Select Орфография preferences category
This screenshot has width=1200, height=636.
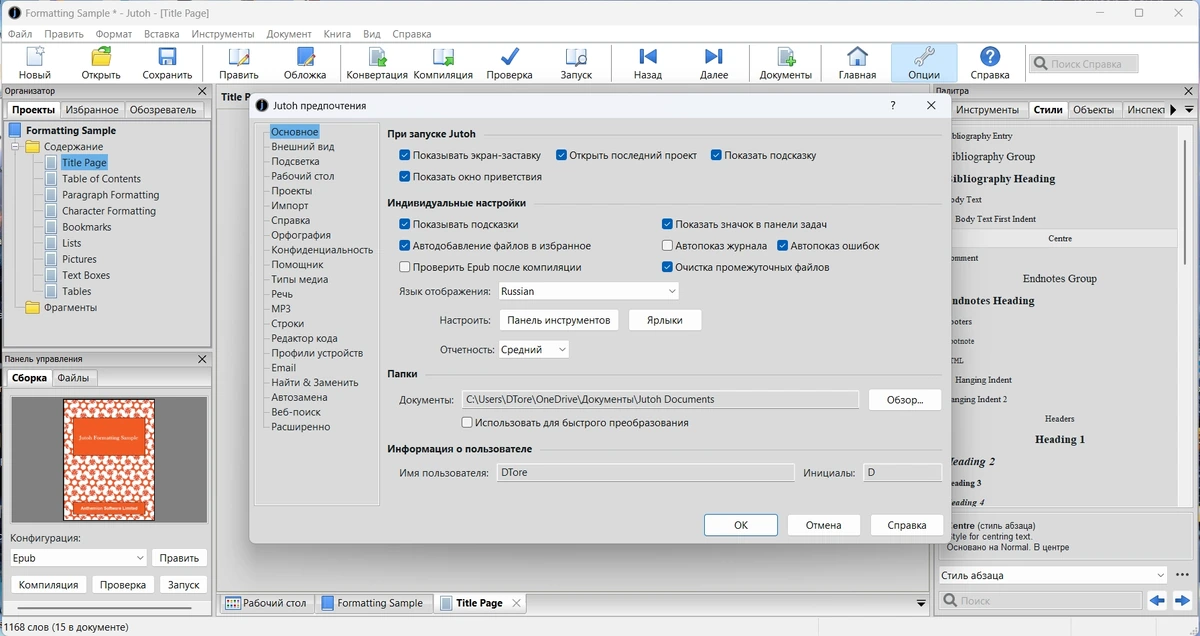tap(301, 235)
